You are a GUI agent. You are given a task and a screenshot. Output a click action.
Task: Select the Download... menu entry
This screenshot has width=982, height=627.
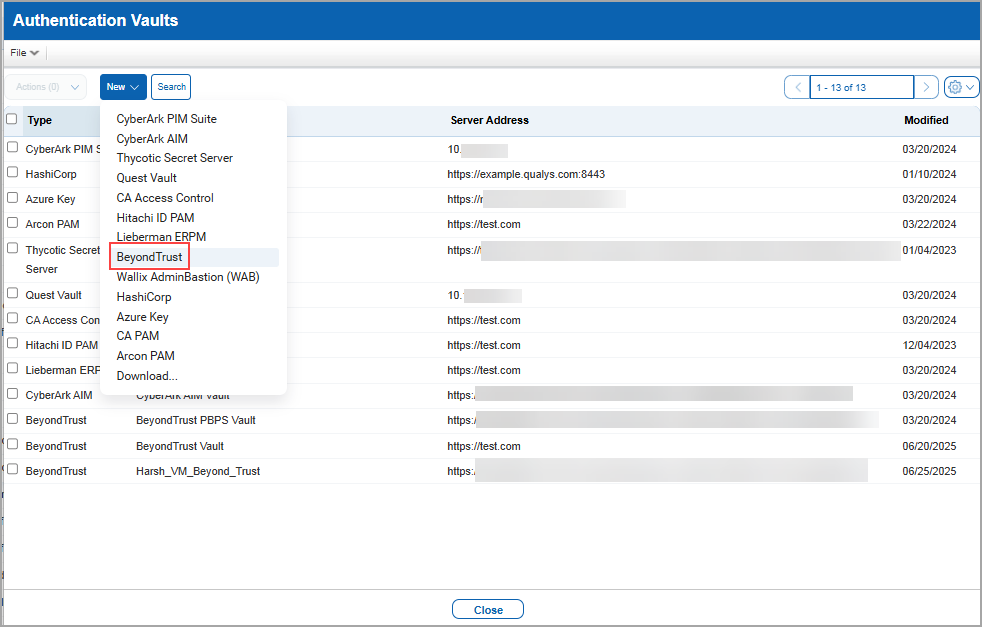click(147, 375)
